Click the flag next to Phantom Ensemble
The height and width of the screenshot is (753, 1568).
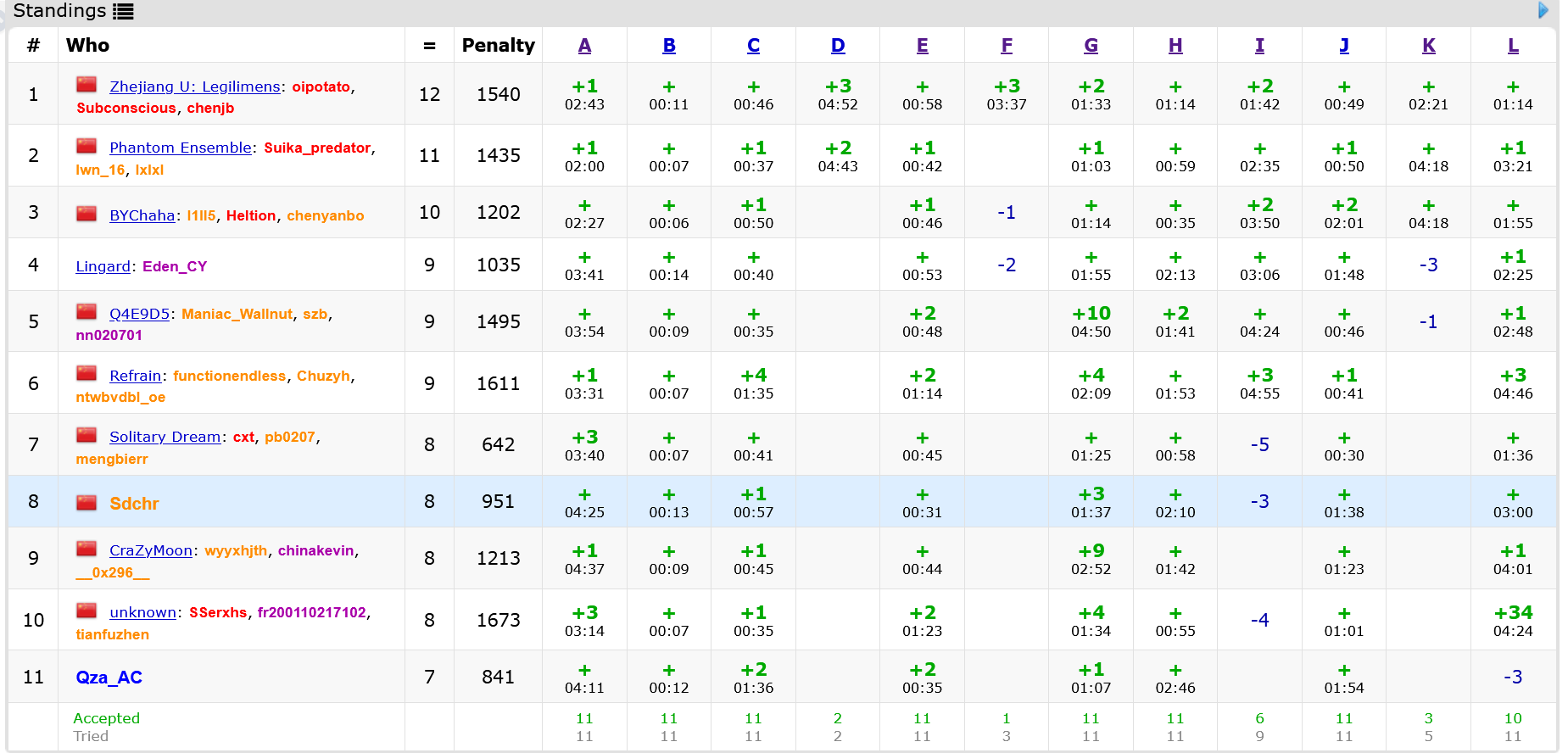click(x=86, y=146)
